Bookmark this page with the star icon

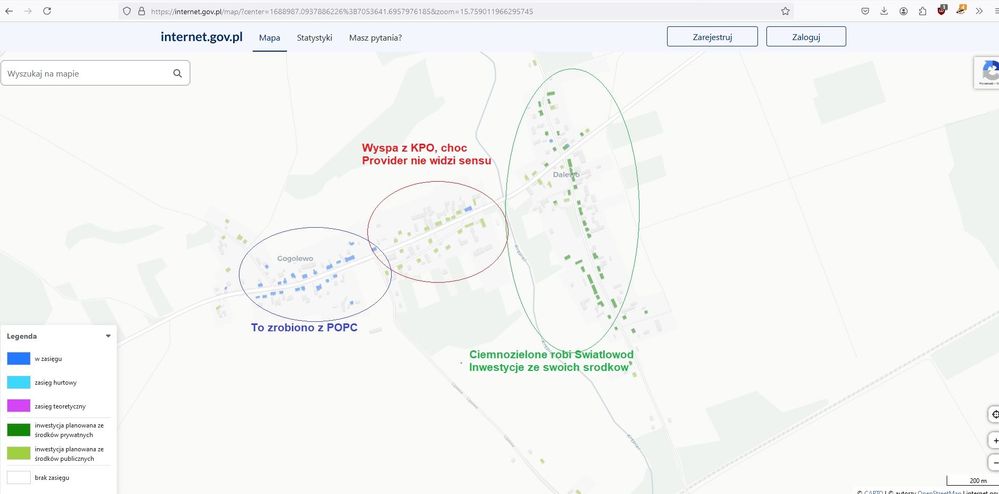(785, 11)
